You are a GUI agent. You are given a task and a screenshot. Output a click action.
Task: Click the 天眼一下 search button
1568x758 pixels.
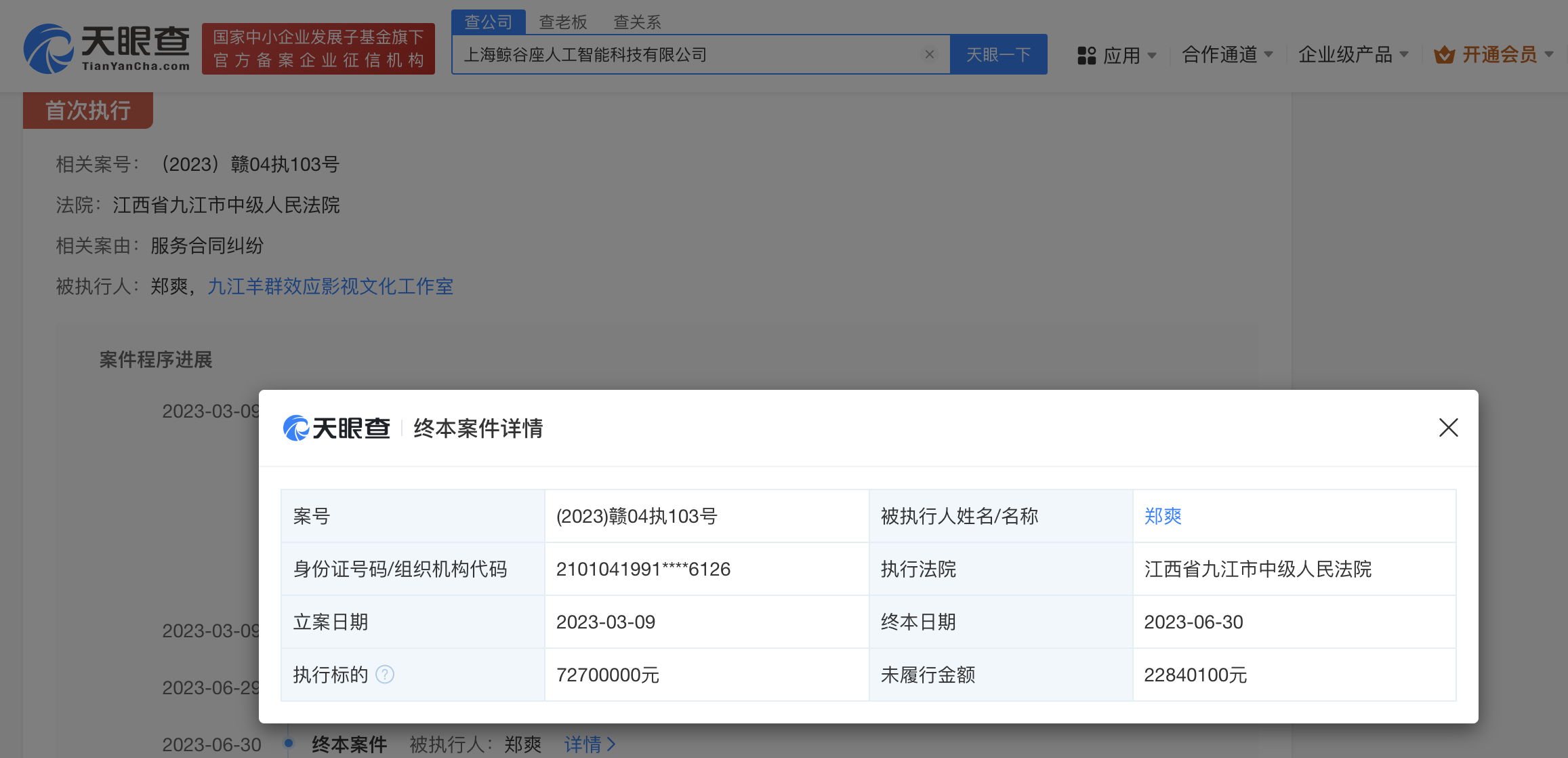pyautogui.click(x=998, y=54)
